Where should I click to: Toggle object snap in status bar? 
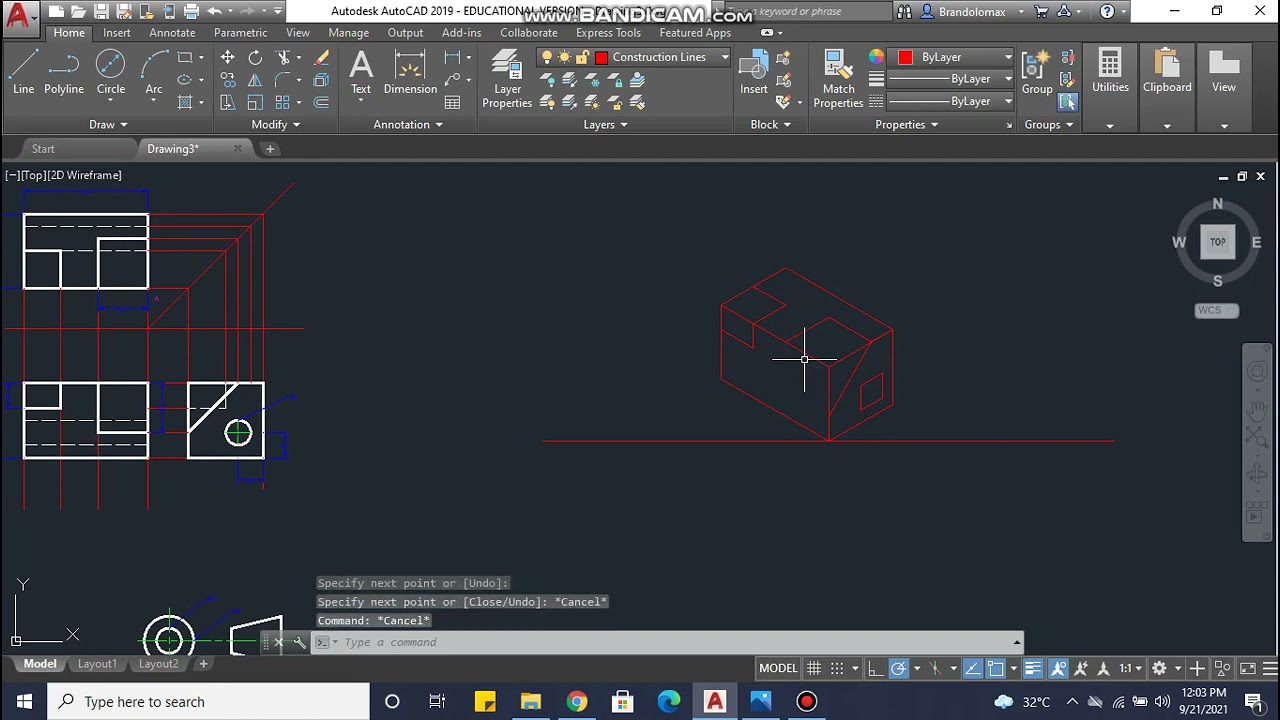tap(995, 668)
